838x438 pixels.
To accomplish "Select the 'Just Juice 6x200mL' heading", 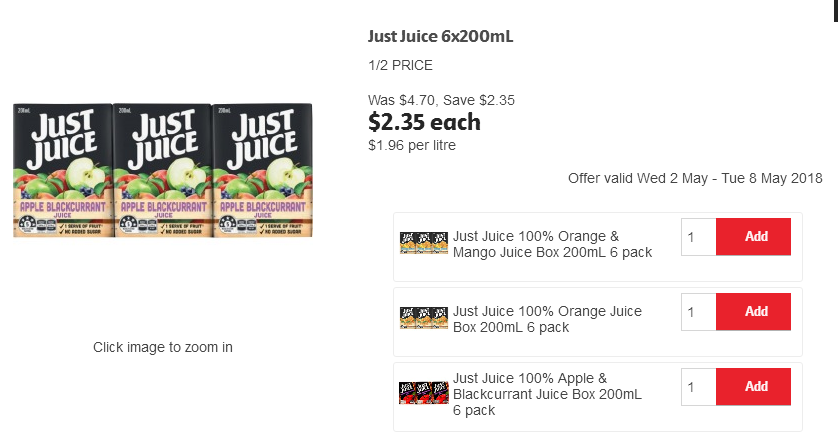I will click(440, 36).
